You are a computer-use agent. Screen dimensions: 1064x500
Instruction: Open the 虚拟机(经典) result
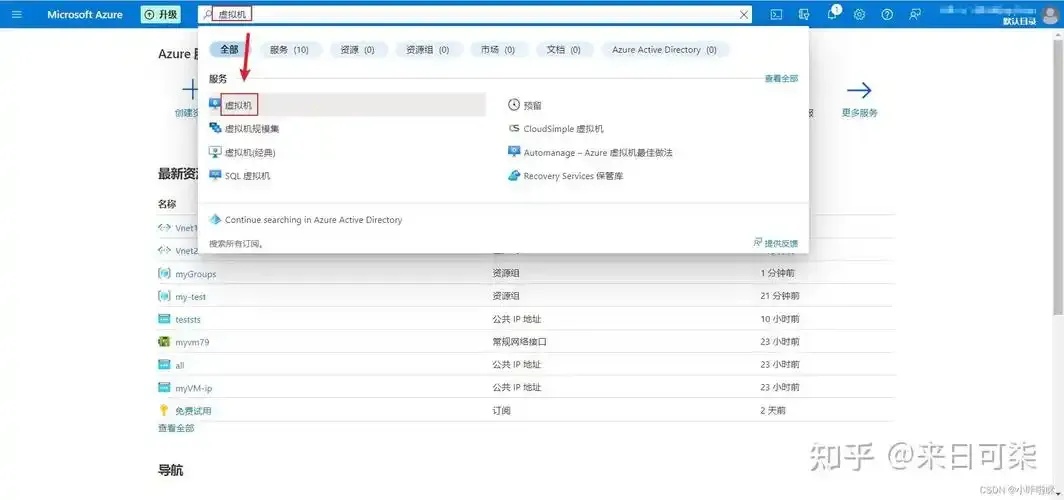coord(250,153)
